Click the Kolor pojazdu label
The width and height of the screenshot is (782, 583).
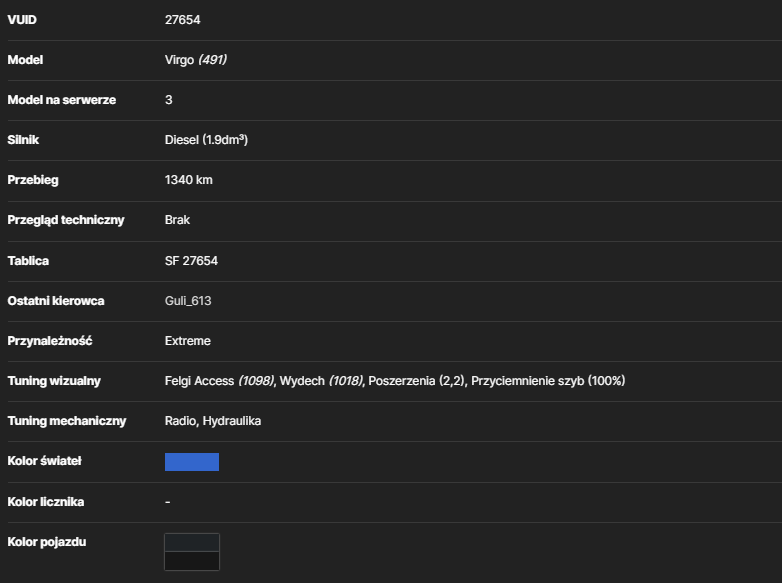pos(46,542)
